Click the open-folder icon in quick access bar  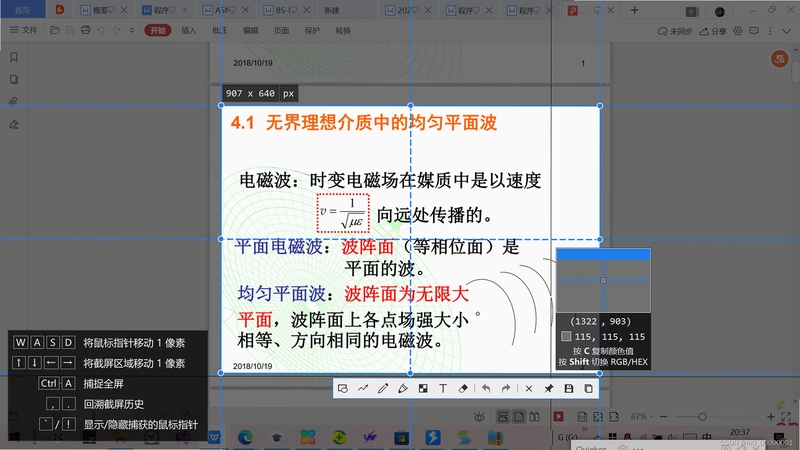[x=55, y=31]
